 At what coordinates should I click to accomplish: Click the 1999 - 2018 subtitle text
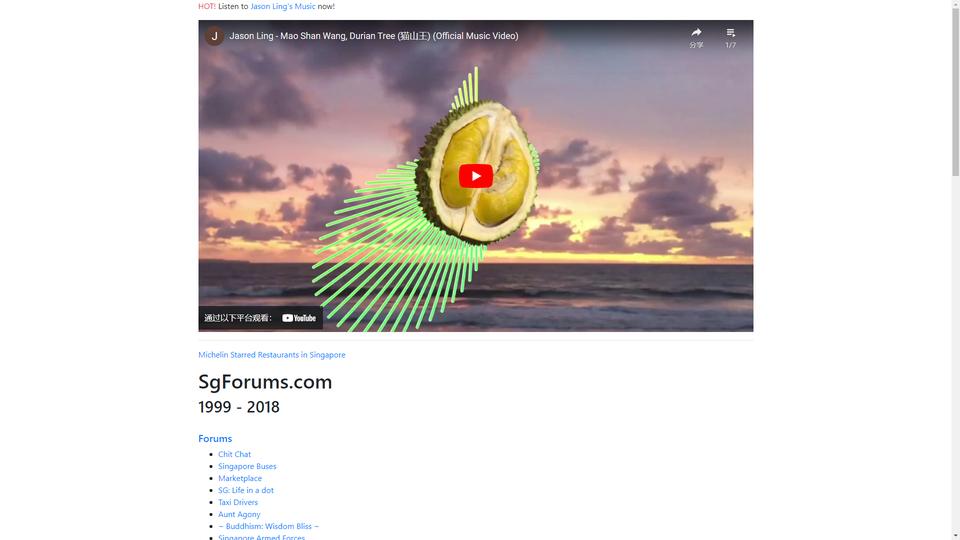tap(239, 407)
